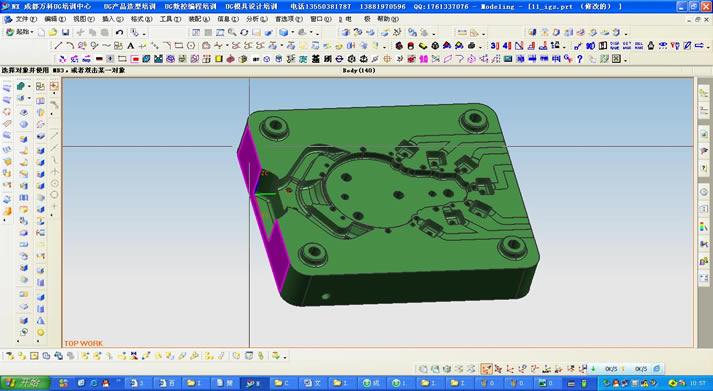Toggle the highlighted snap point option
The height and width of the screenshot is (391, 713).
pyautogui.click(x=487, y=369)
